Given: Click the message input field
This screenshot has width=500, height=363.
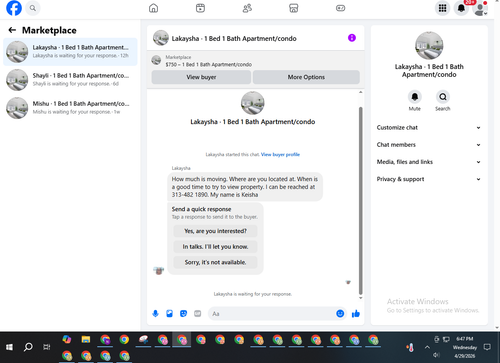Looking at the screenshot, I should (x=272, y=314).
